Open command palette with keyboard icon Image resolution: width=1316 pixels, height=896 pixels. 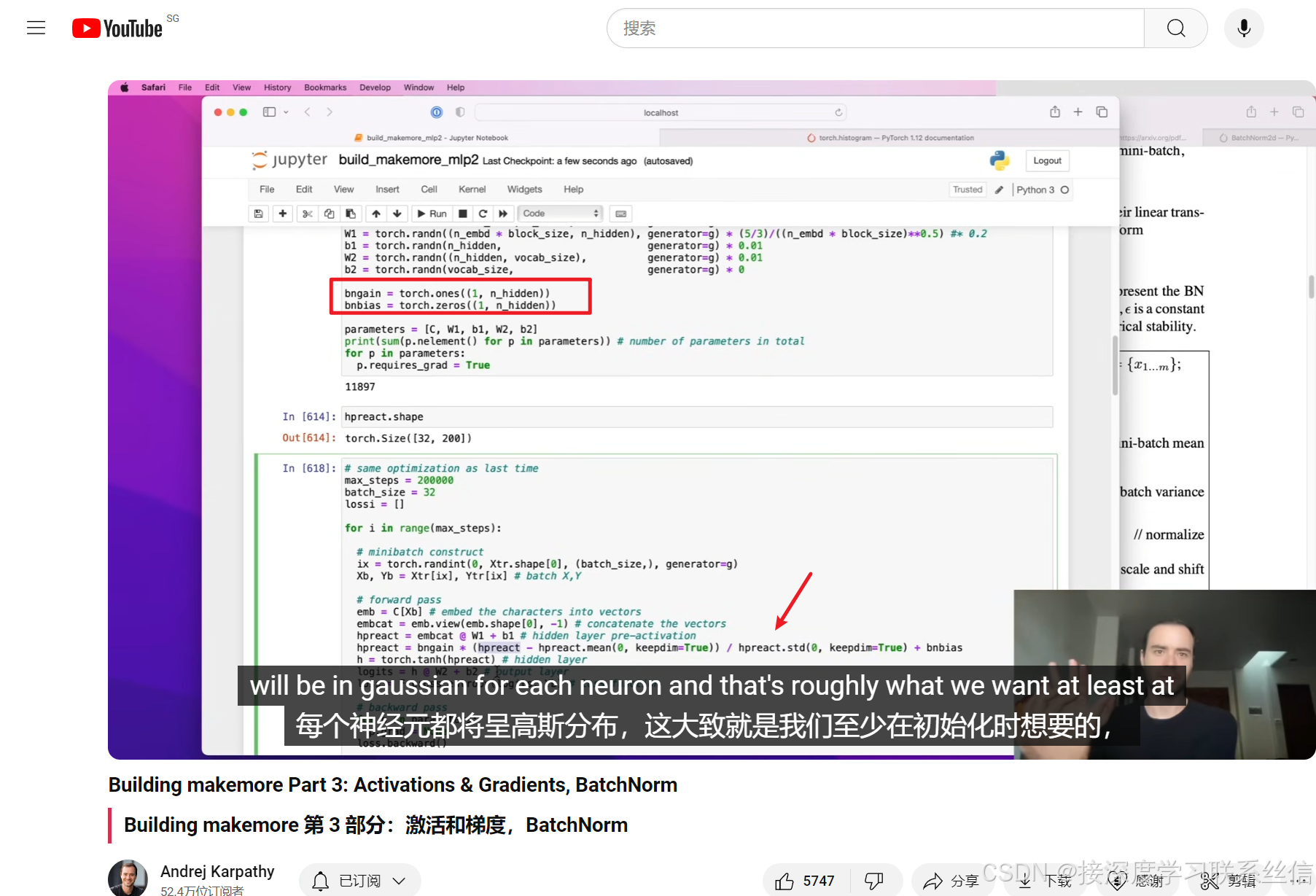pos(620,214)
